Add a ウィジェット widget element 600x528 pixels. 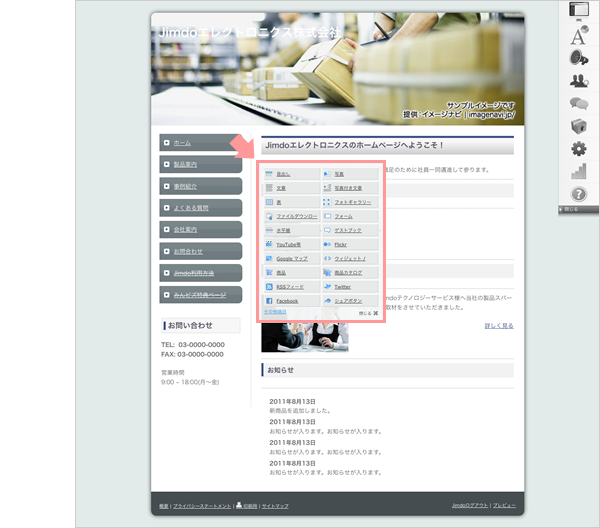(x=350, y=259)
